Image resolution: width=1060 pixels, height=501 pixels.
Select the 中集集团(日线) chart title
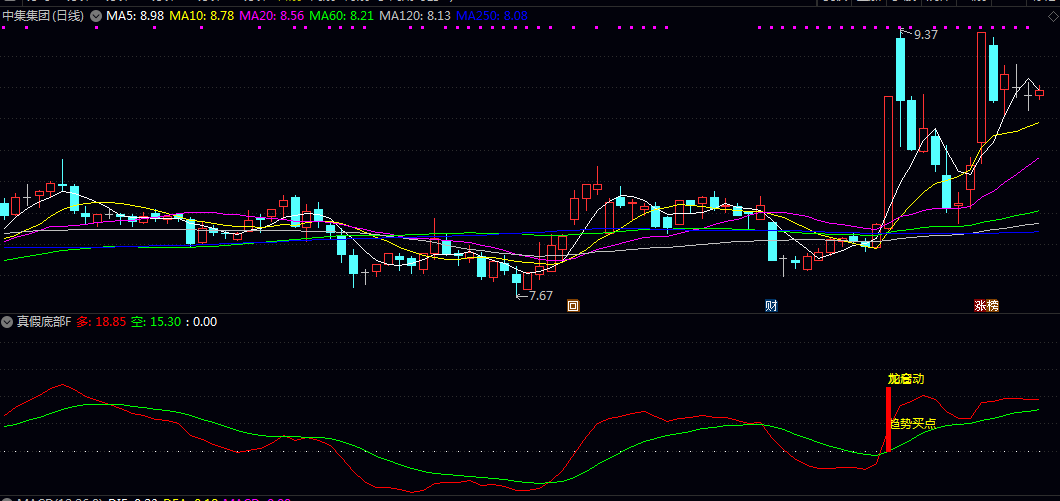(44, 16)
